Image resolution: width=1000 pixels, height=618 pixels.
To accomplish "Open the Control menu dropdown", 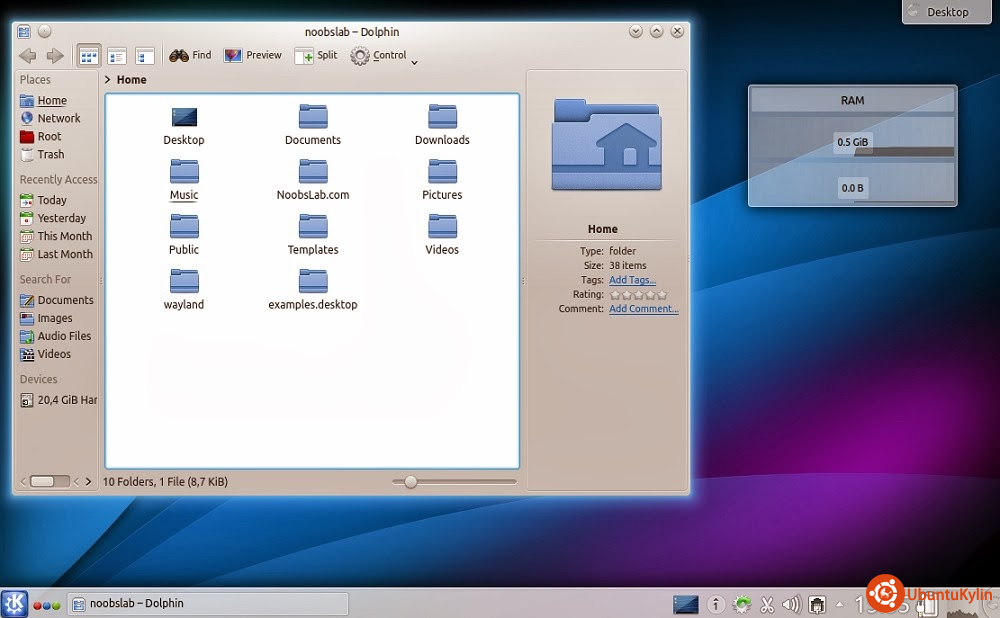I will (384, 56).
